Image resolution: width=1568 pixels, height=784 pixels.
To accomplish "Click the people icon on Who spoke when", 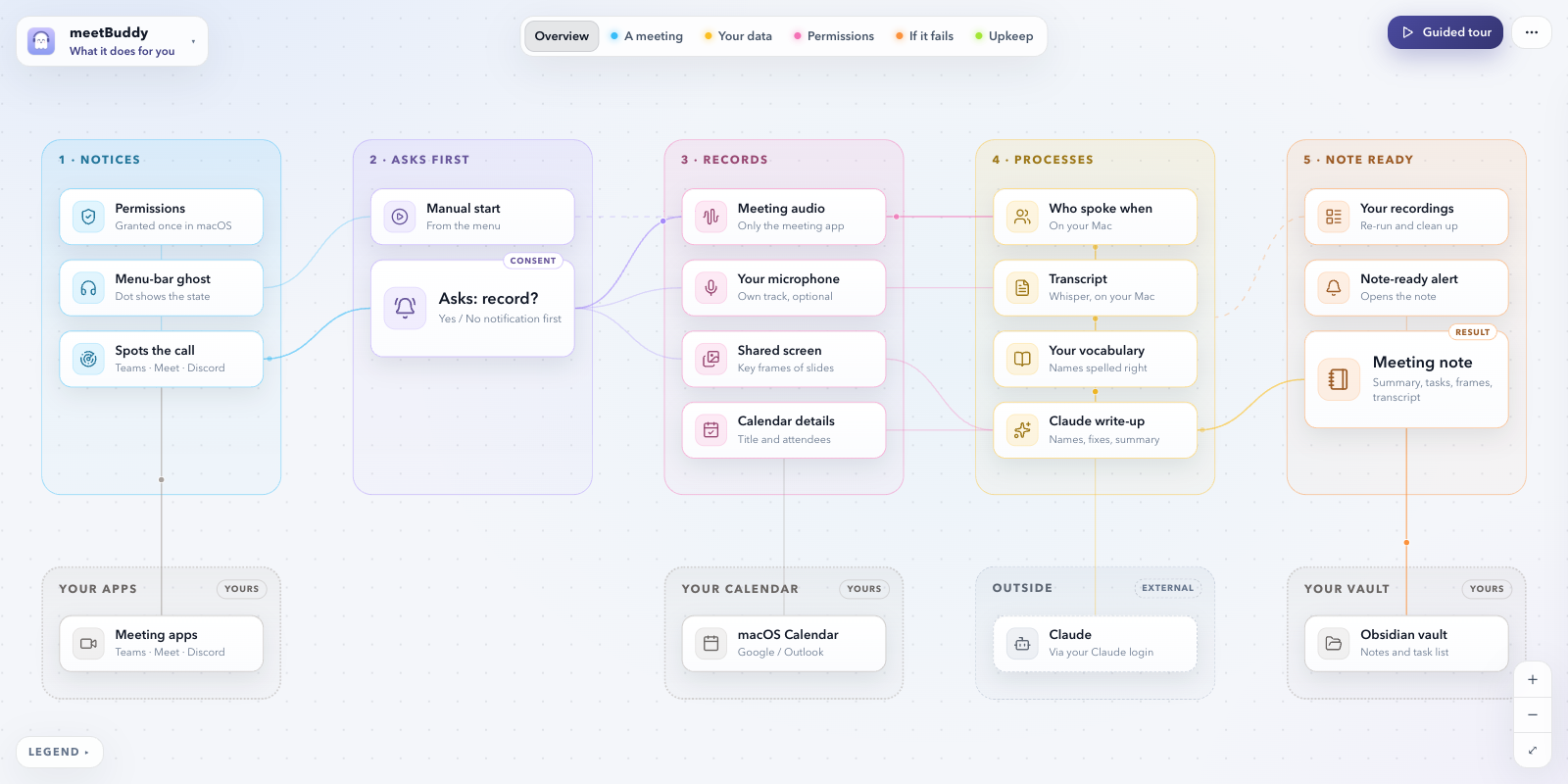I will click(x=1022, y=217).
